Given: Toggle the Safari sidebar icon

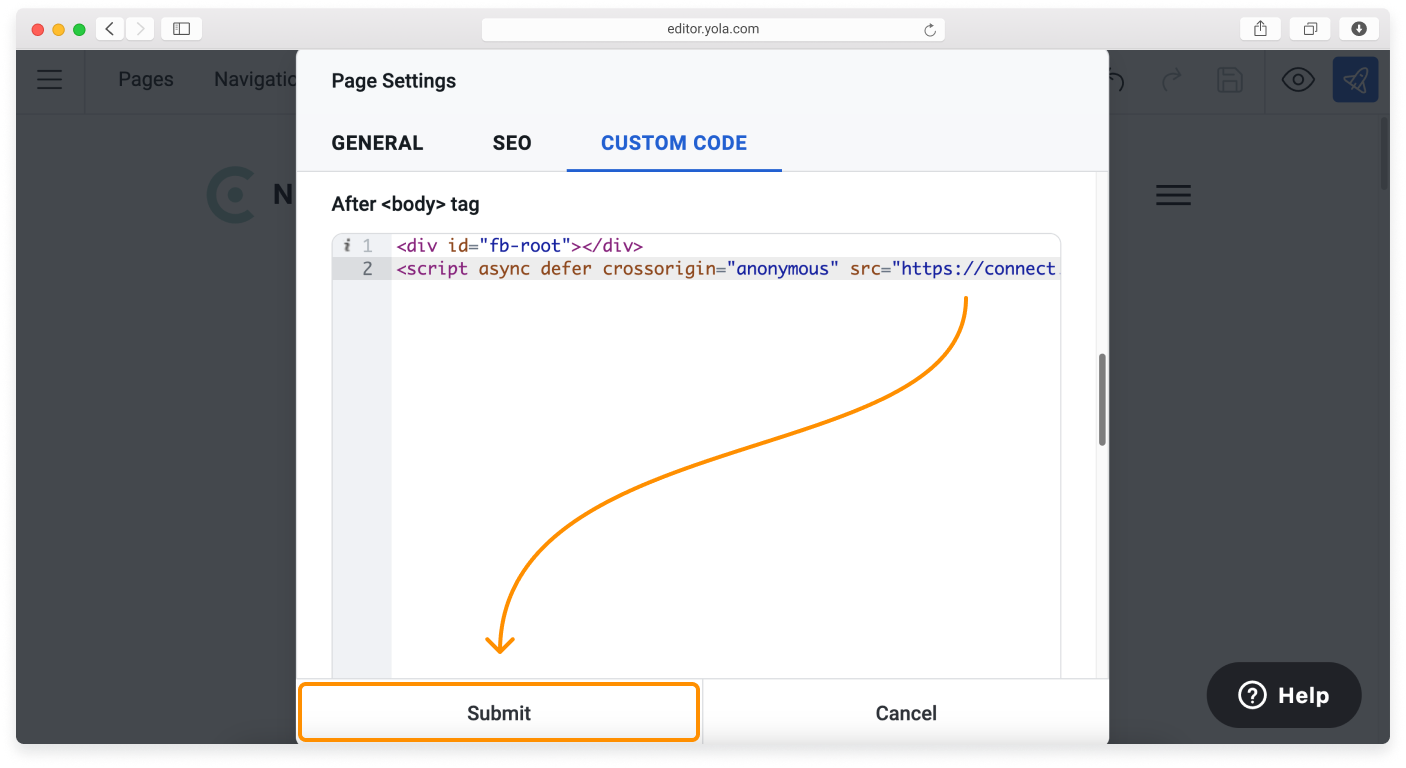Looking at the screenshot, I should [x=181, y=28].
